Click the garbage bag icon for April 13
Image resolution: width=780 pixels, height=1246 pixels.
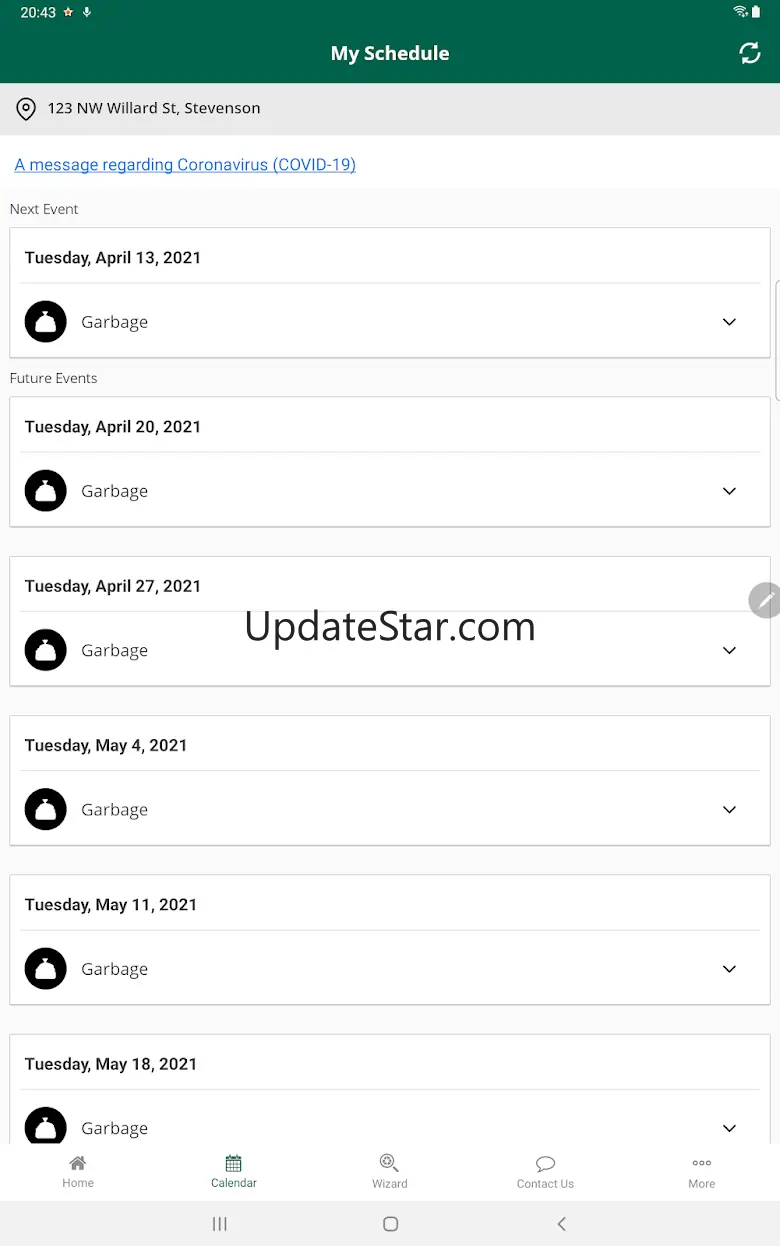46,322
